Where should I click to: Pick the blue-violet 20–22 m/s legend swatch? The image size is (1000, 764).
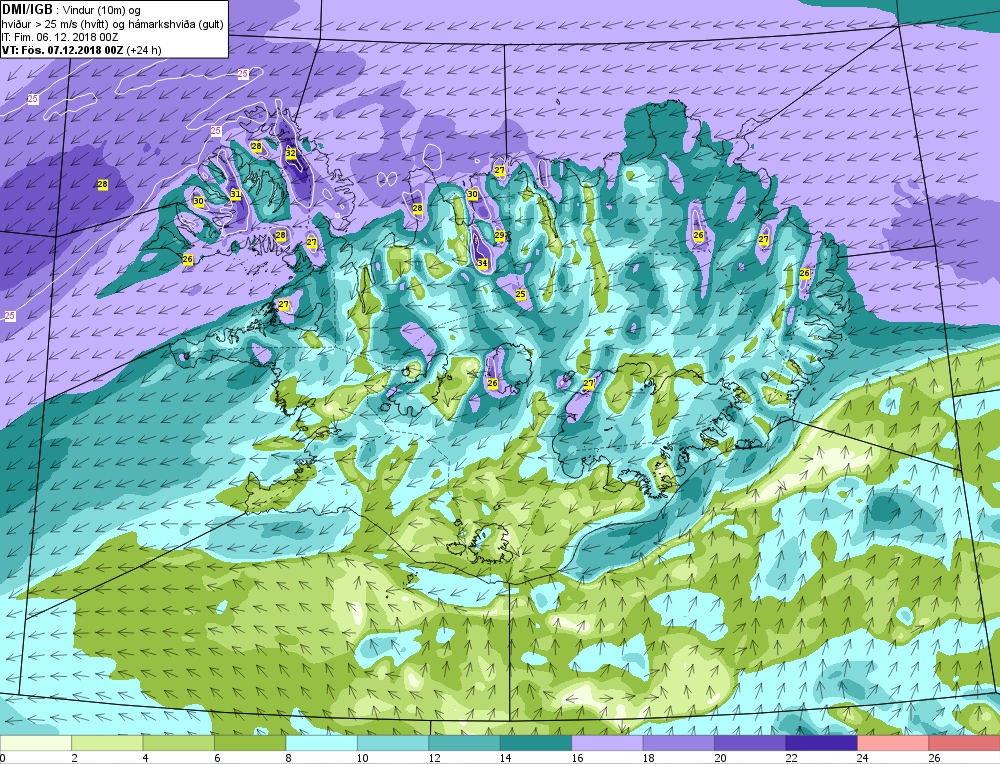(x=750, y=743)
